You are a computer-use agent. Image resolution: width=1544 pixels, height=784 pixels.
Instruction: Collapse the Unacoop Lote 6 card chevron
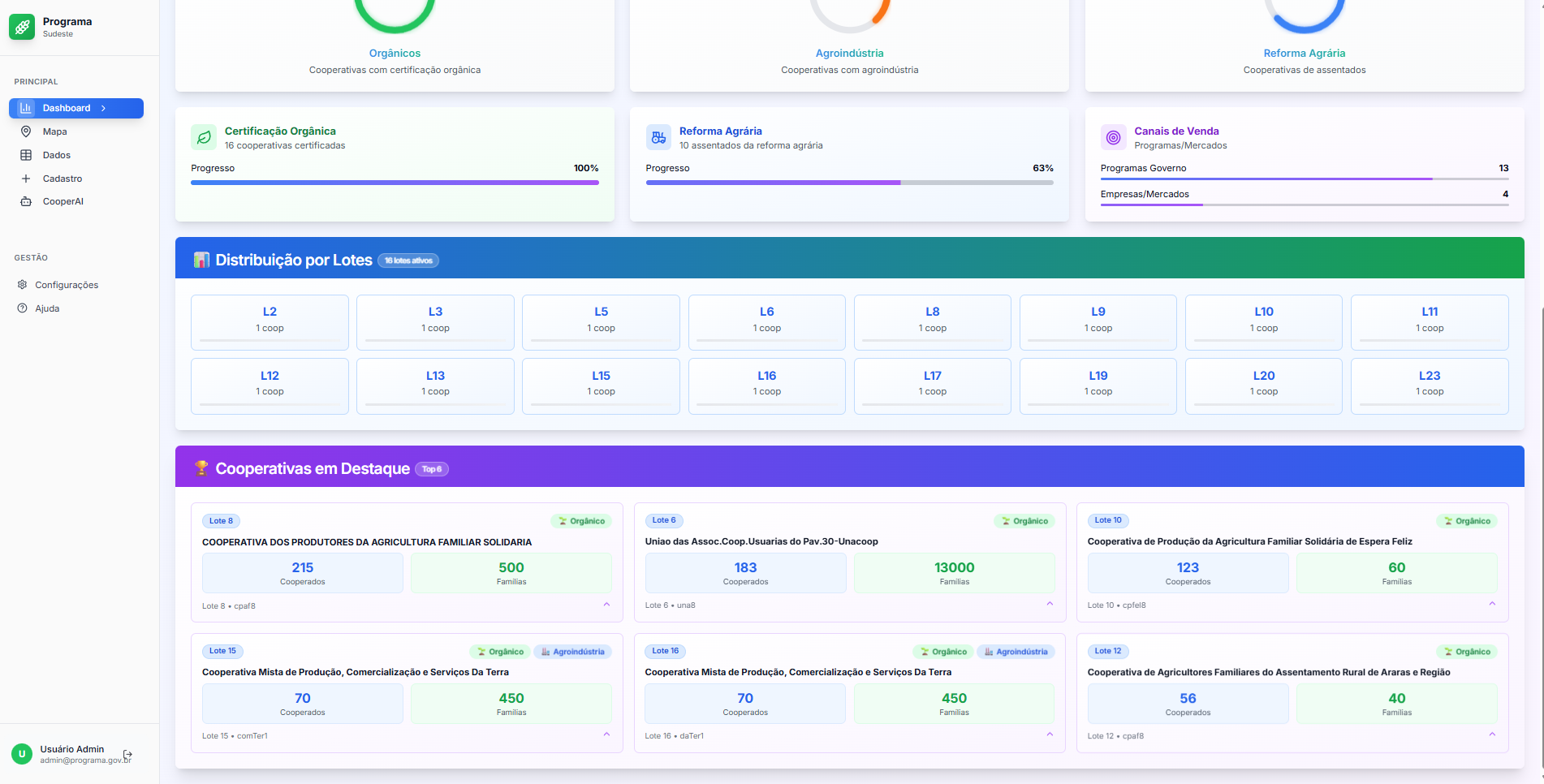click(1050, 604)
